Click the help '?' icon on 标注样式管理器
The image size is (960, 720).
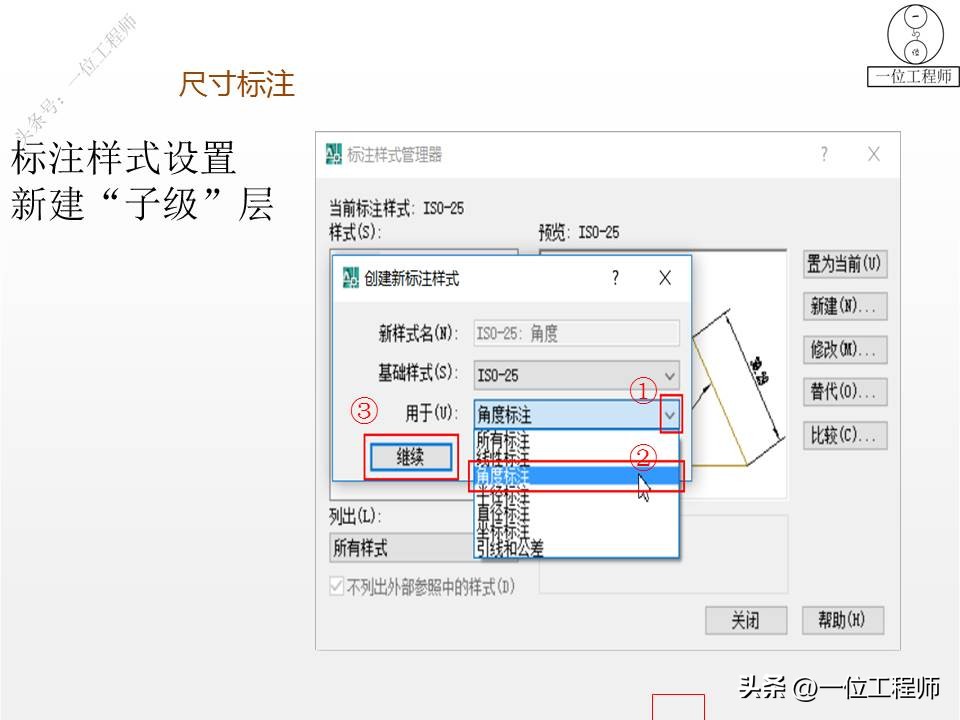(x=823, y=154)
